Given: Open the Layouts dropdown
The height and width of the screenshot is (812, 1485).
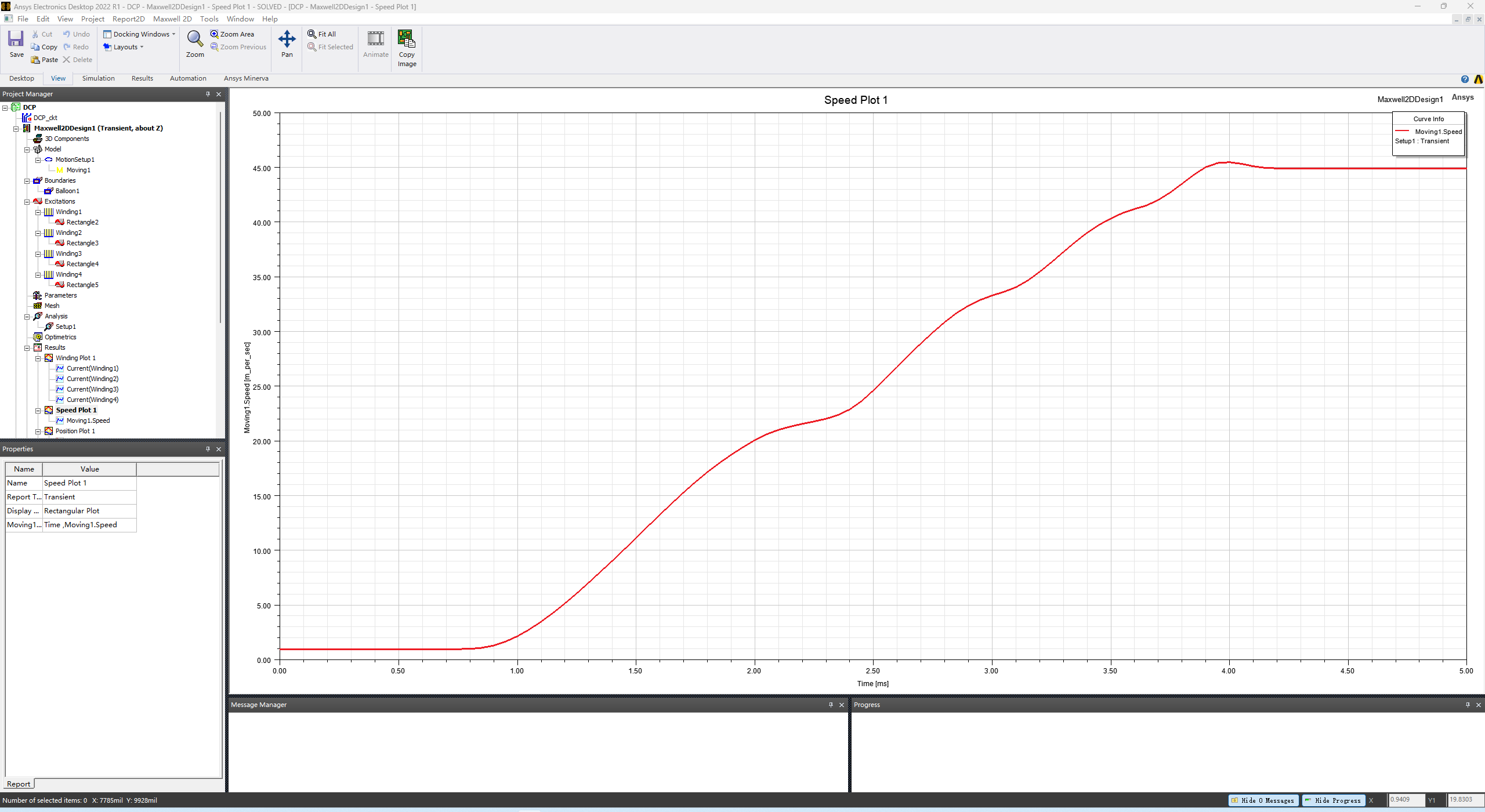Looking at the screenshot, I should (124, 47).
